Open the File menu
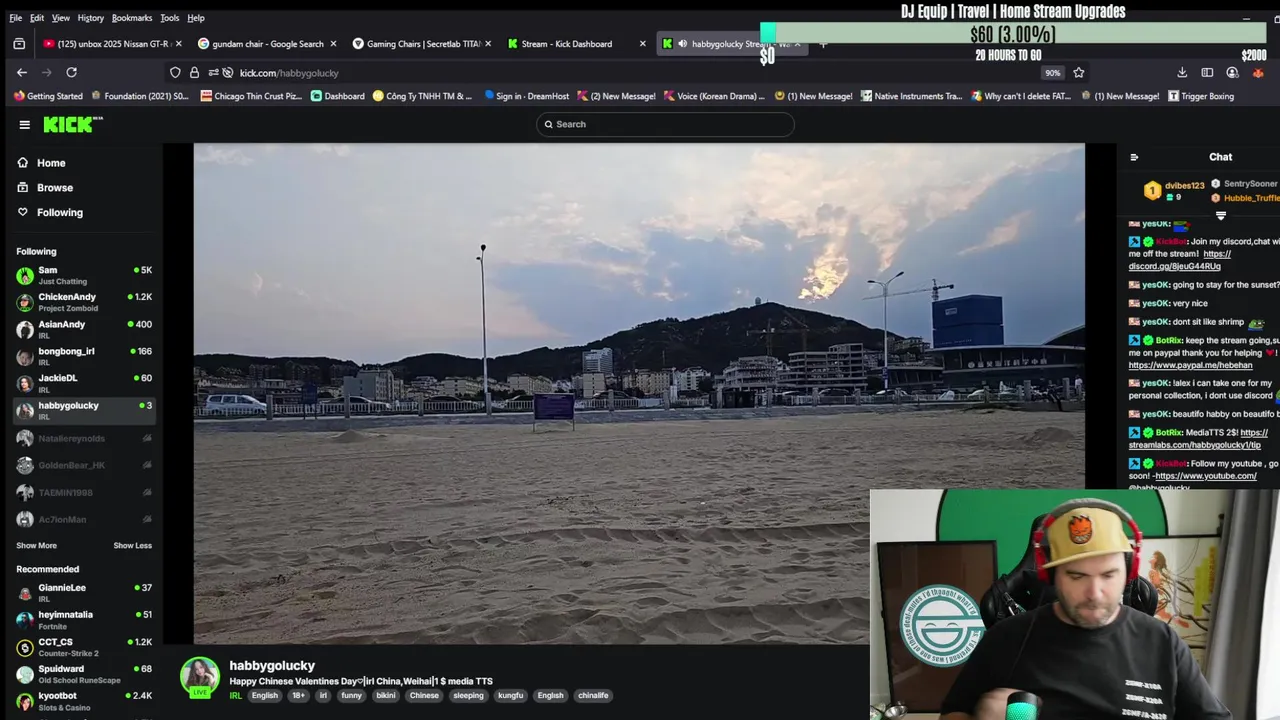Screen dimensions: 1280x720 [16, 18]
